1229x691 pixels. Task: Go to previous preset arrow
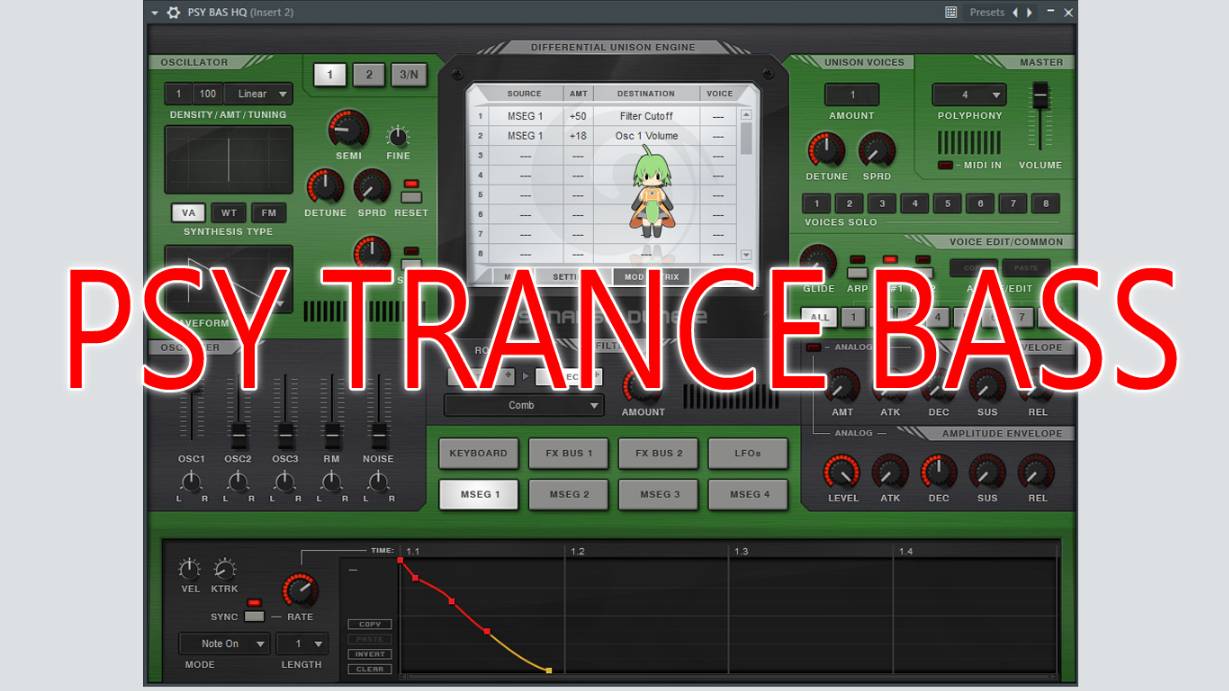pos(1015,12)
